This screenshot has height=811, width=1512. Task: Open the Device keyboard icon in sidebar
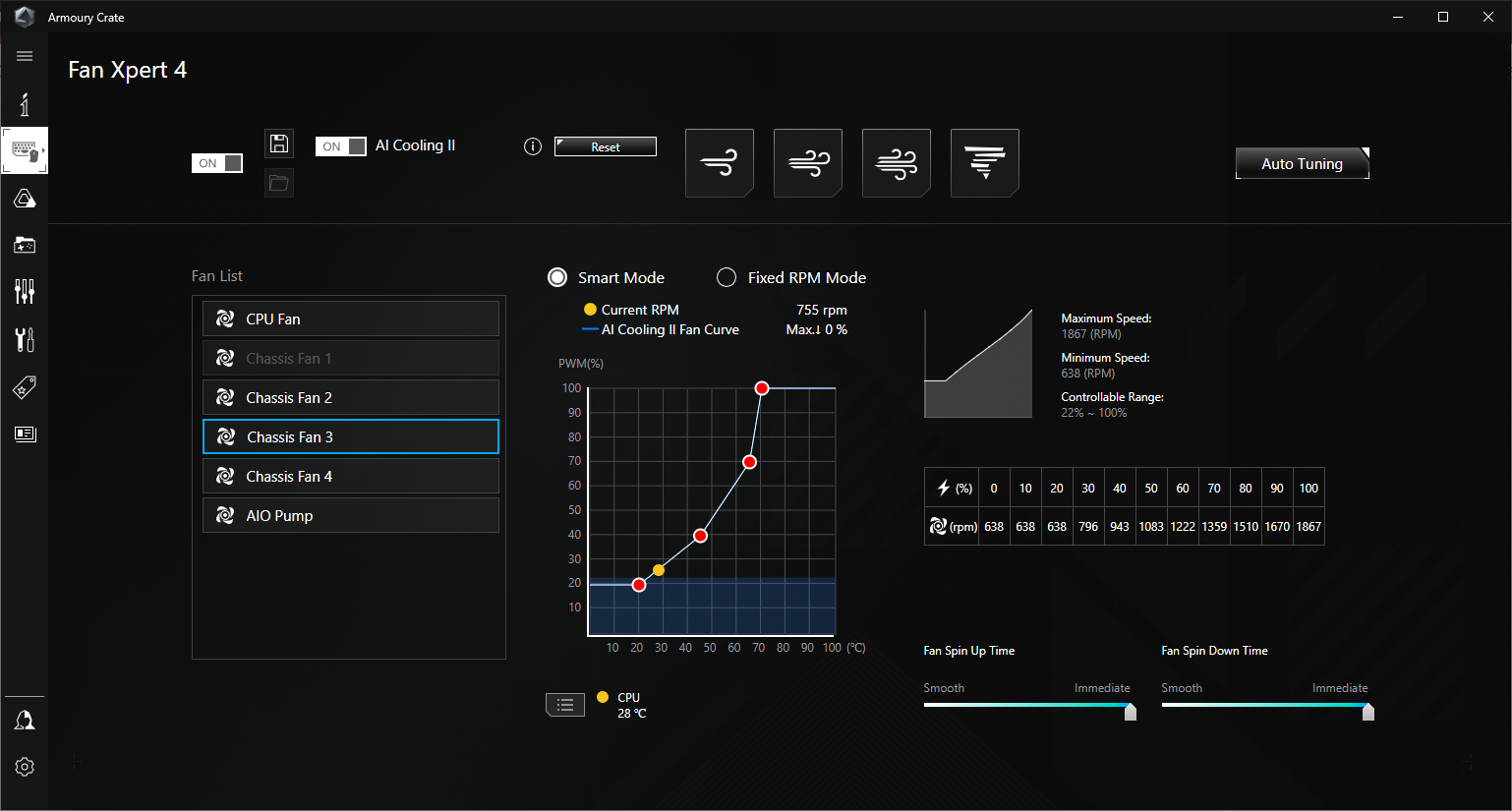point(25,150)
